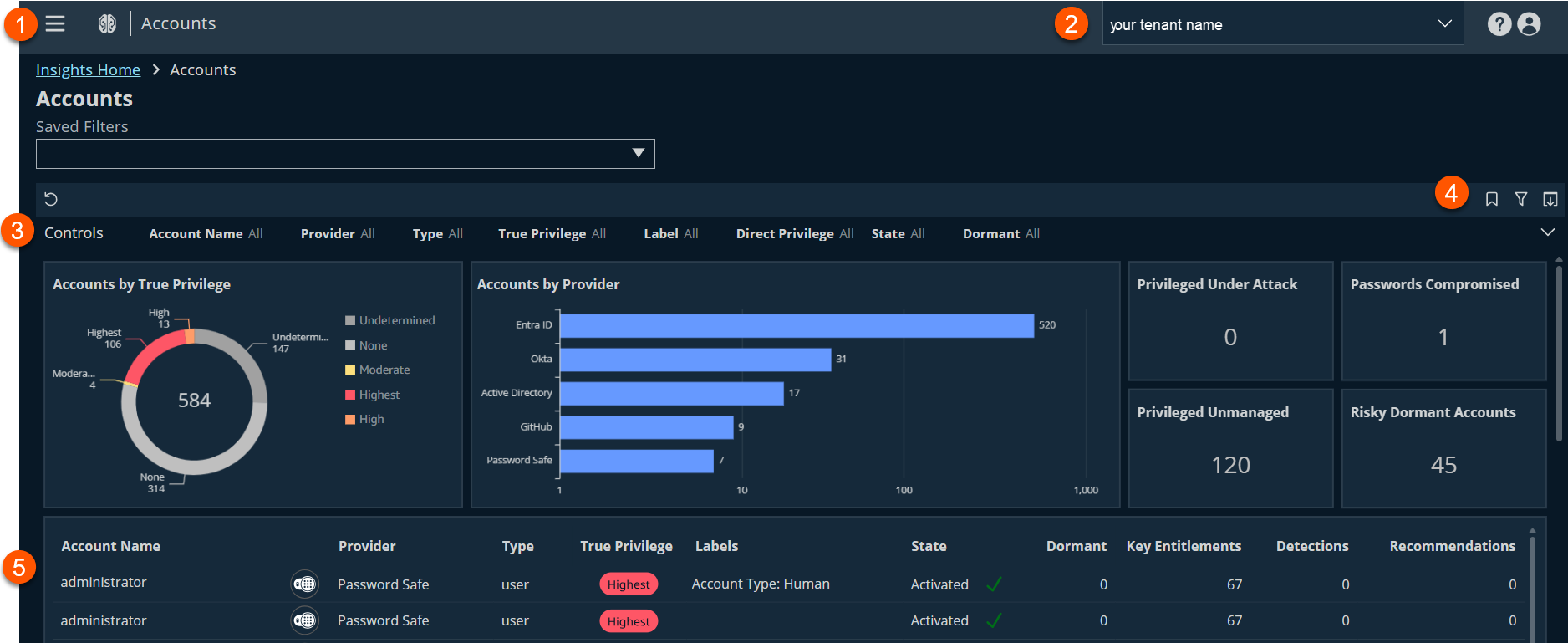The width and height of the screenshot is (1568, 643).
Task: Sort by Dormant column header
Action: pos(1077,546)
